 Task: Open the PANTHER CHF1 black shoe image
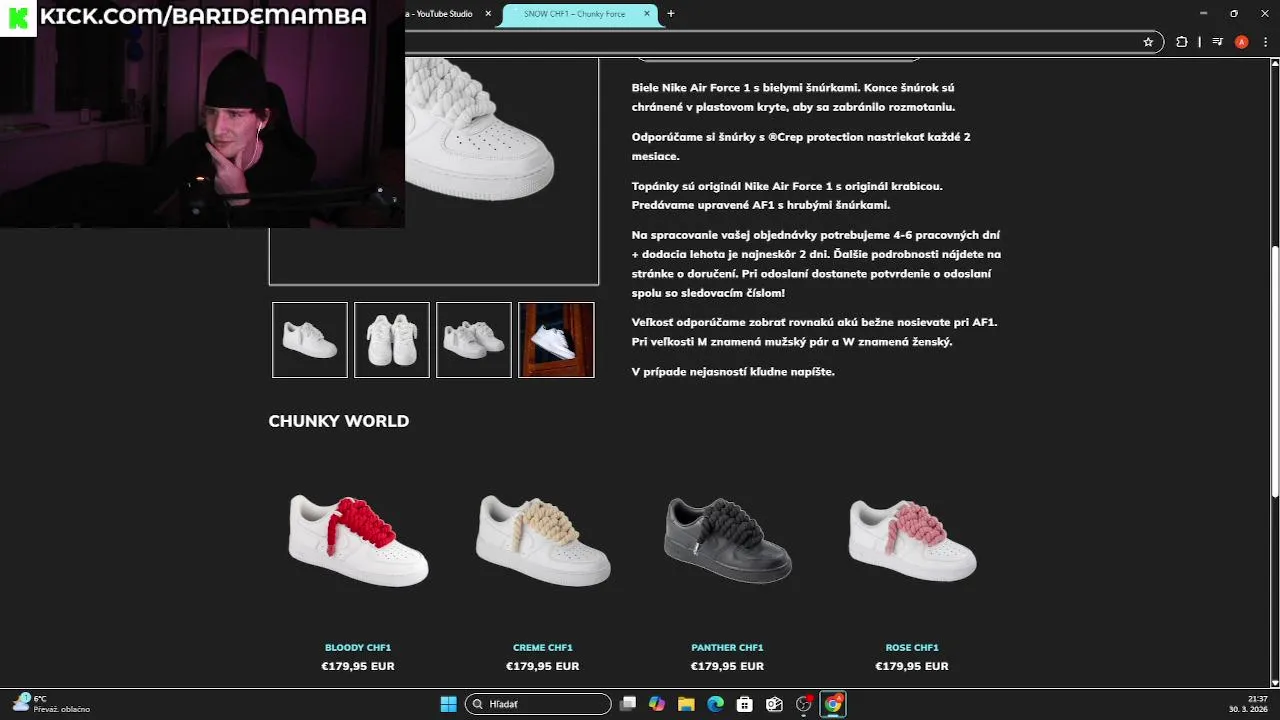point(727,540)
